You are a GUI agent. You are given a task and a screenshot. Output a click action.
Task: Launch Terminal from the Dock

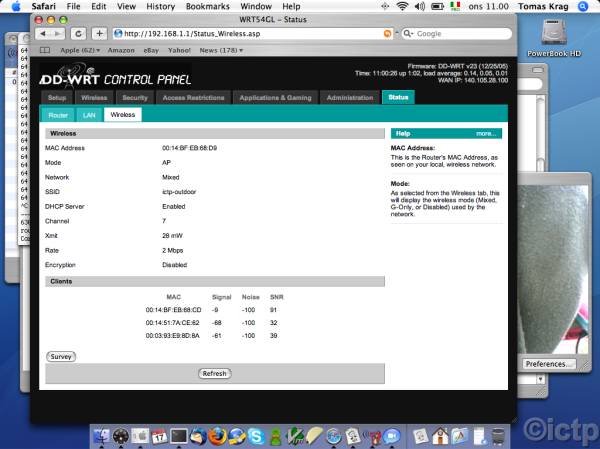(x=179, y=436)
